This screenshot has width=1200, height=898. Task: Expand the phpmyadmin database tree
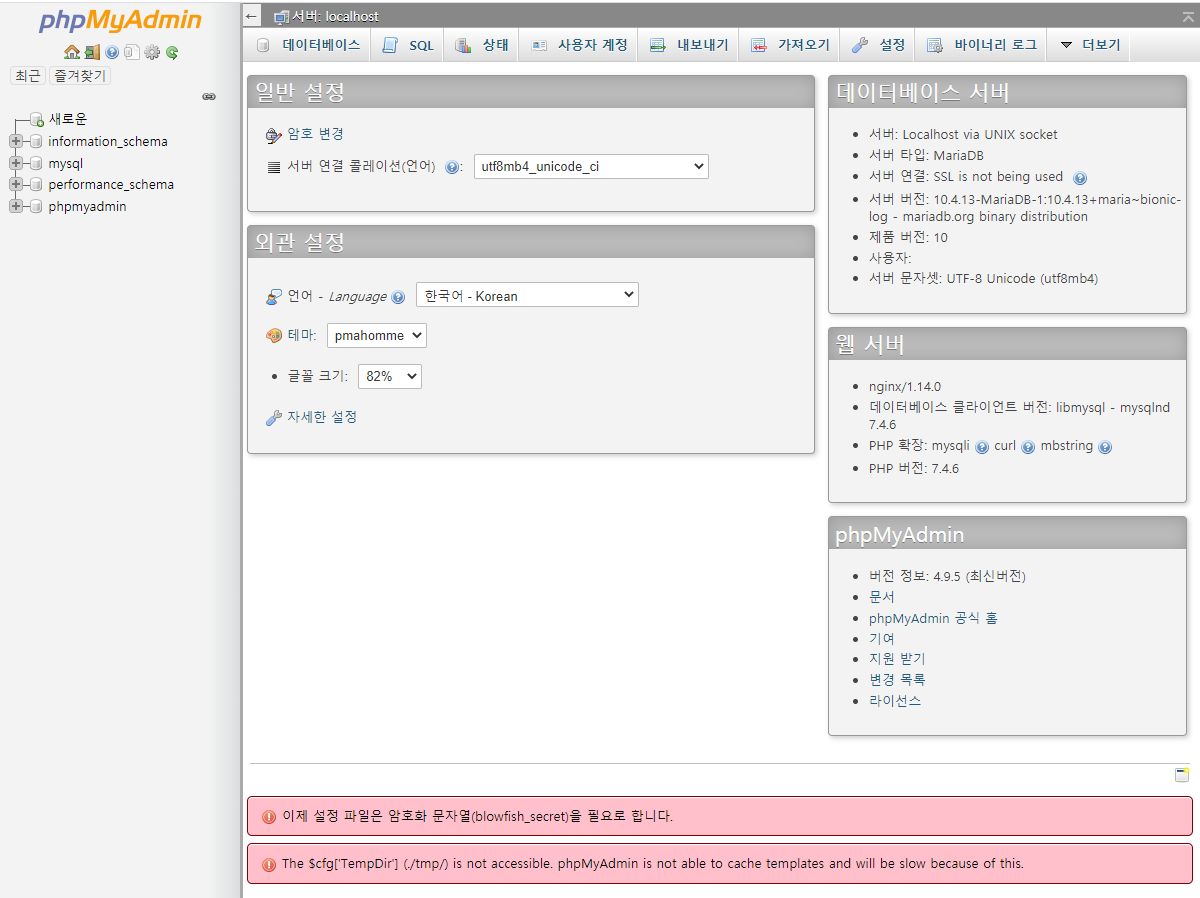[x=16, y=206]
